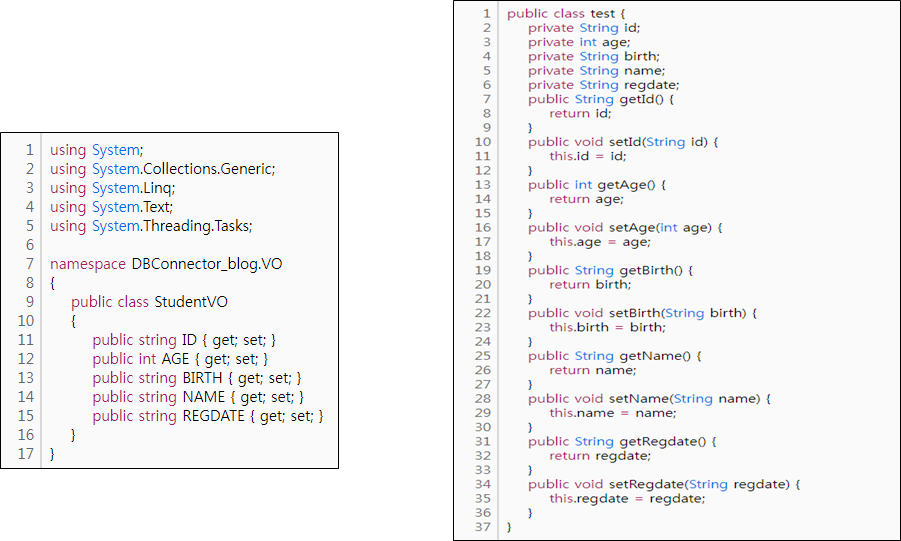Click 'private String birth;' line
The height and width of the screenshot is (541, 901).
click(594, 56)
